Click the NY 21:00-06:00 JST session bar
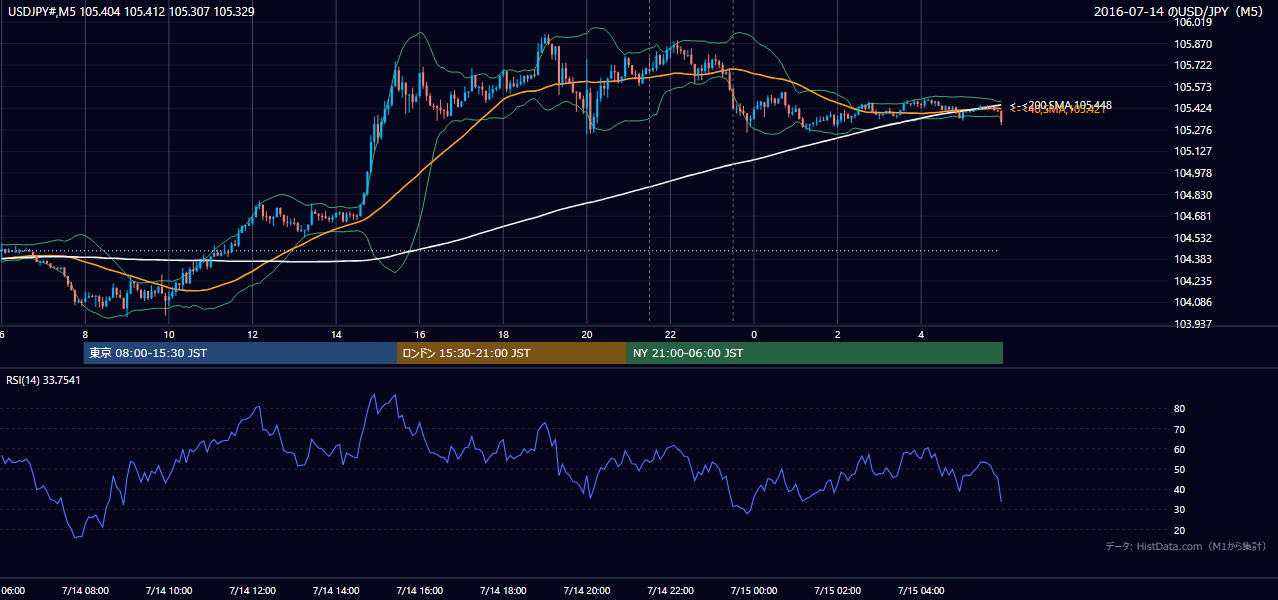This screenshot has height=600, width=1278. (815, 353)
